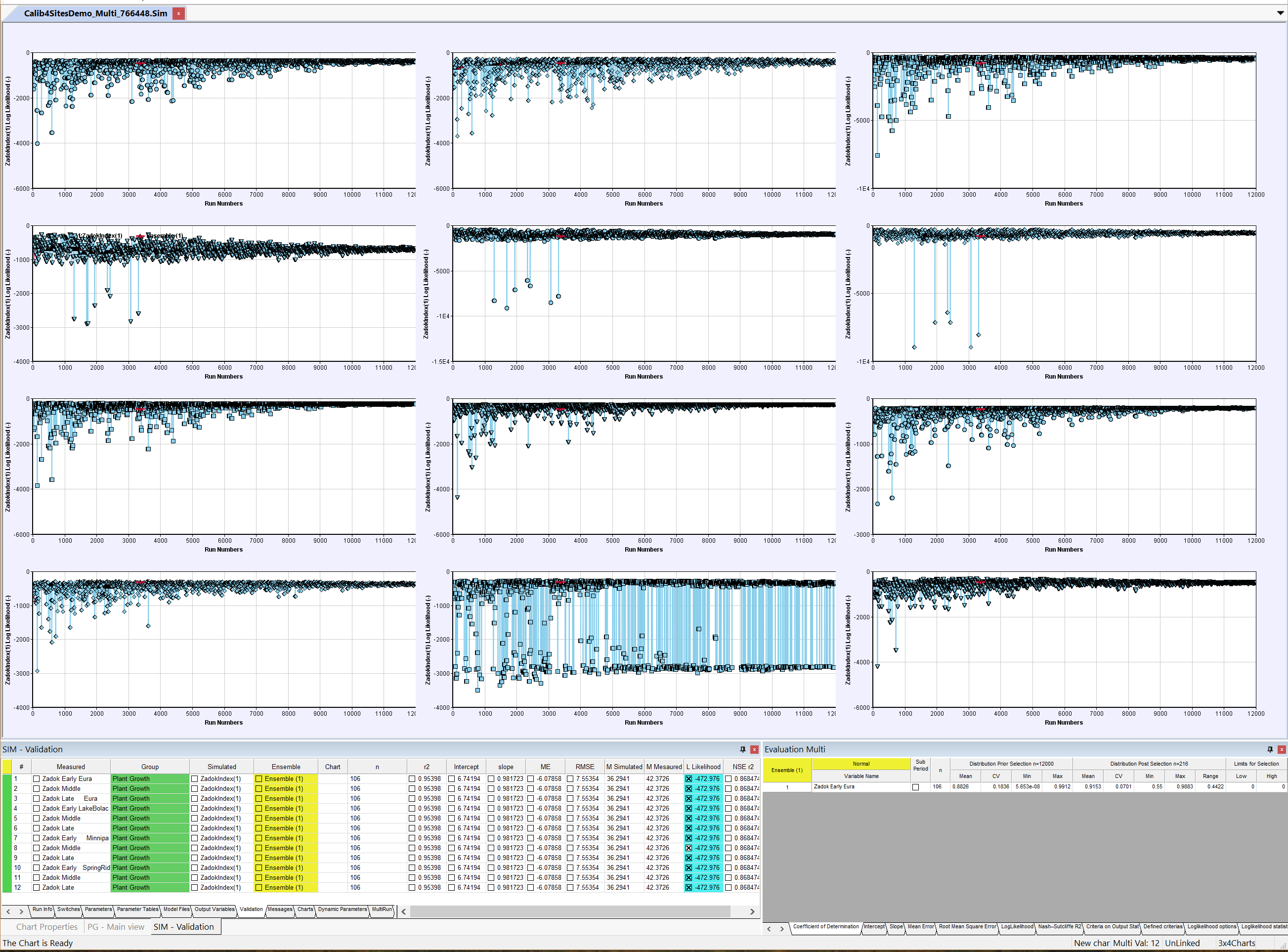Open the document window list dropdown arrow
Screen dimensions: 1288x952
pos(1280,13)
